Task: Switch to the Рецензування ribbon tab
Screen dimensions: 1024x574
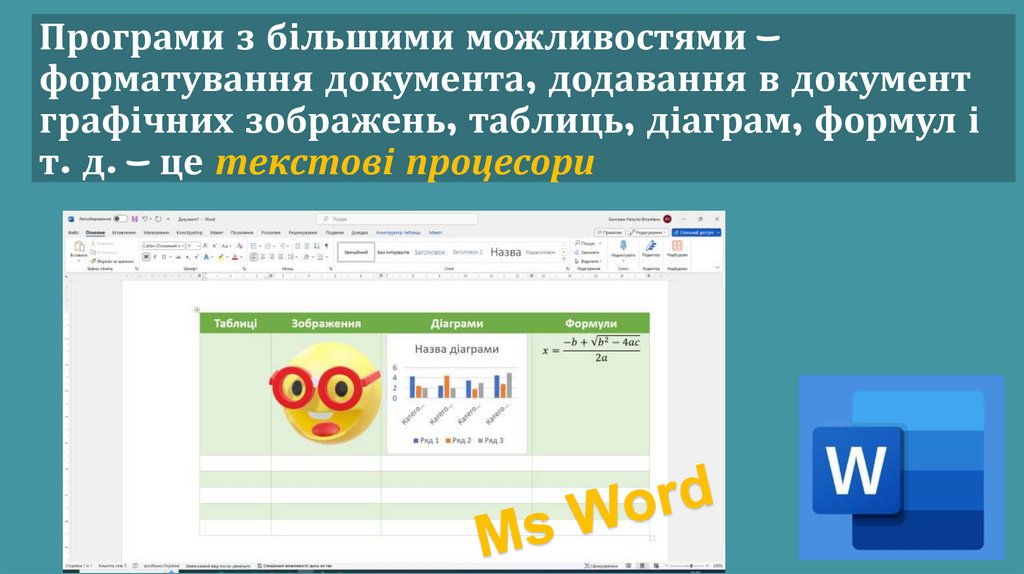Action: [303, 232]
